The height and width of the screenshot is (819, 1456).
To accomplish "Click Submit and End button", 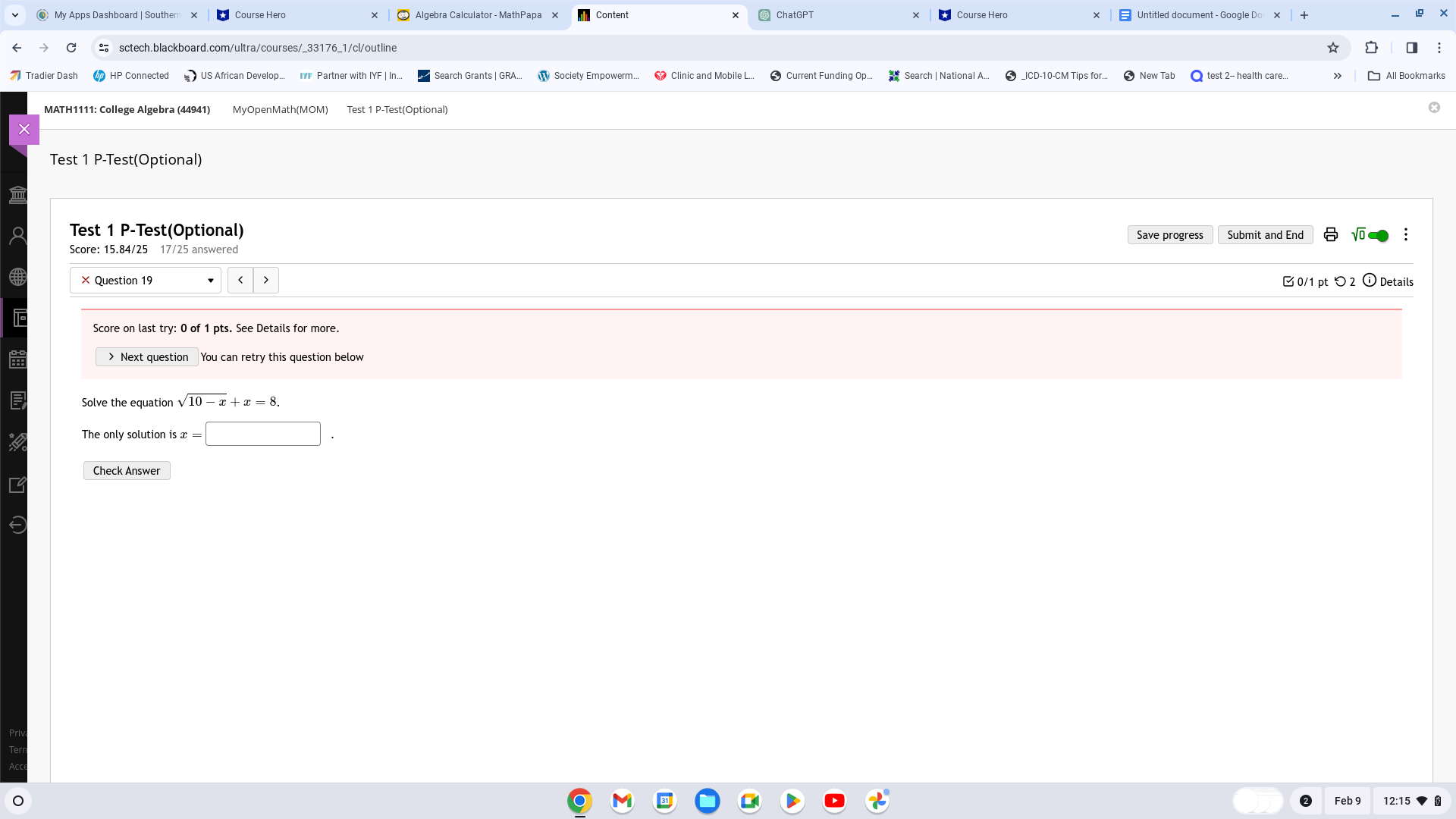I will click(x=1265, y=235).
